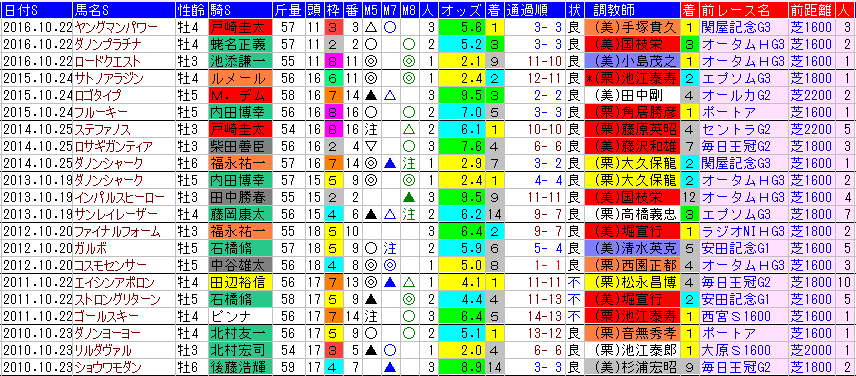
Task: Select horse name ファイナルフォーム
Action: (117, 231)
